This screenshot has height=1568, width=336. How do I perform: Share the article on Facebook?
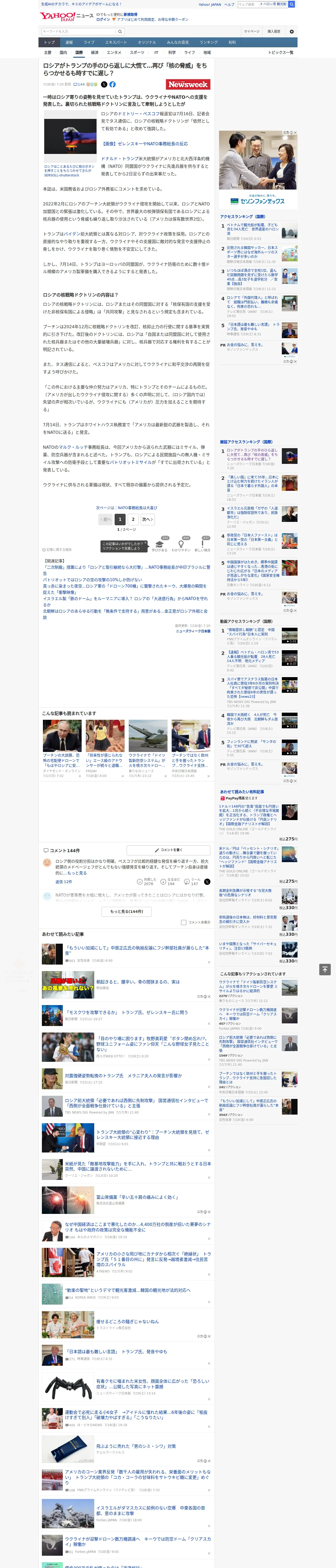click(x=112, y=85)
